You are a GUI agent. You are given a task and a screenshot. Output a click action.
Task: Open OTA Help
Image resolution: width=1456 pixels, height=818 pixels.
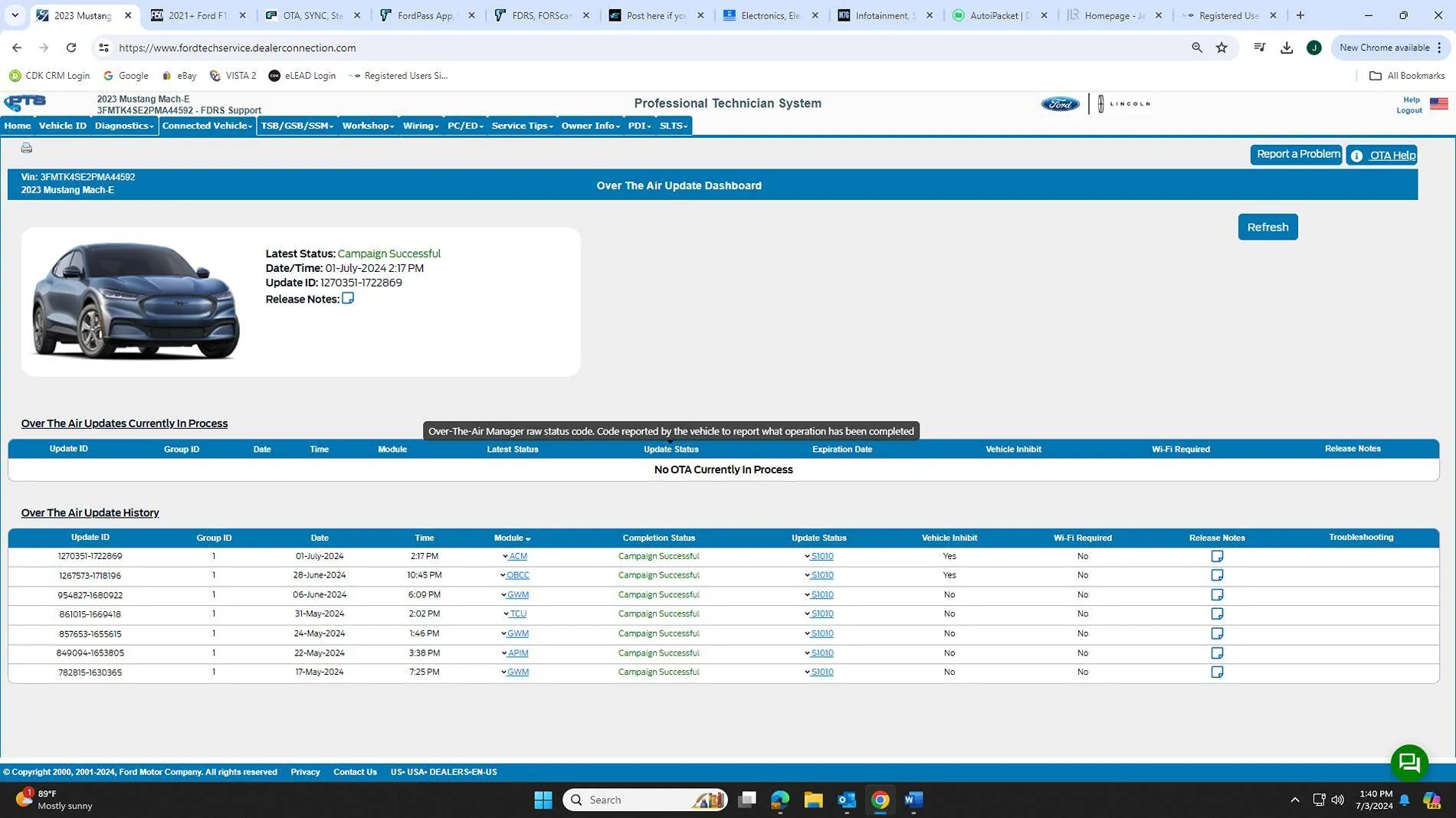pos(1382,155)
